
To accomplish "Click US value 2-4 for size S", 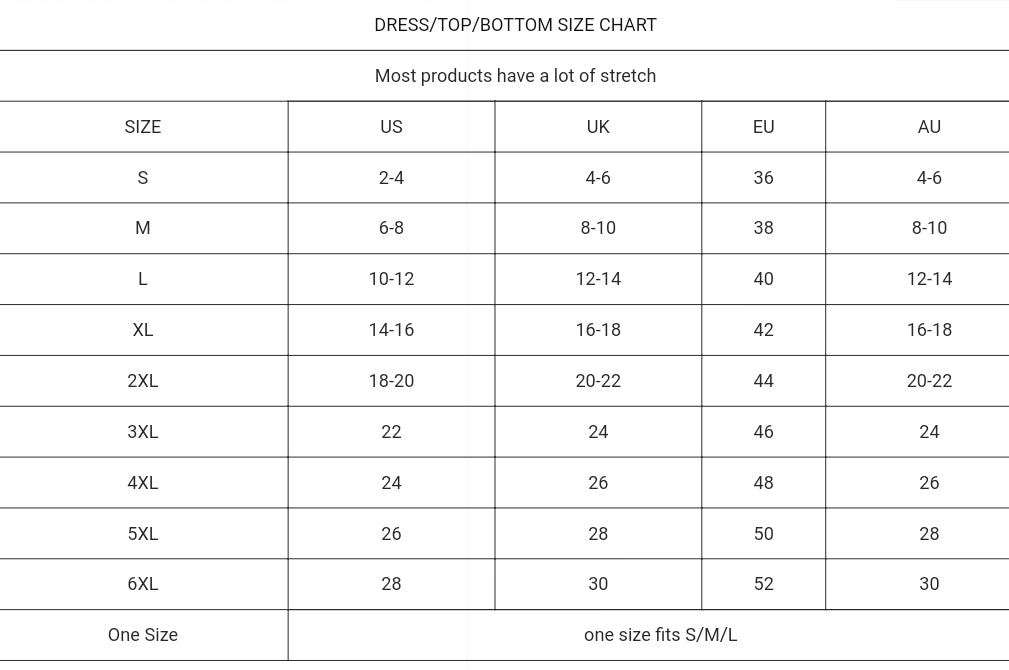I will coord(391,178).
